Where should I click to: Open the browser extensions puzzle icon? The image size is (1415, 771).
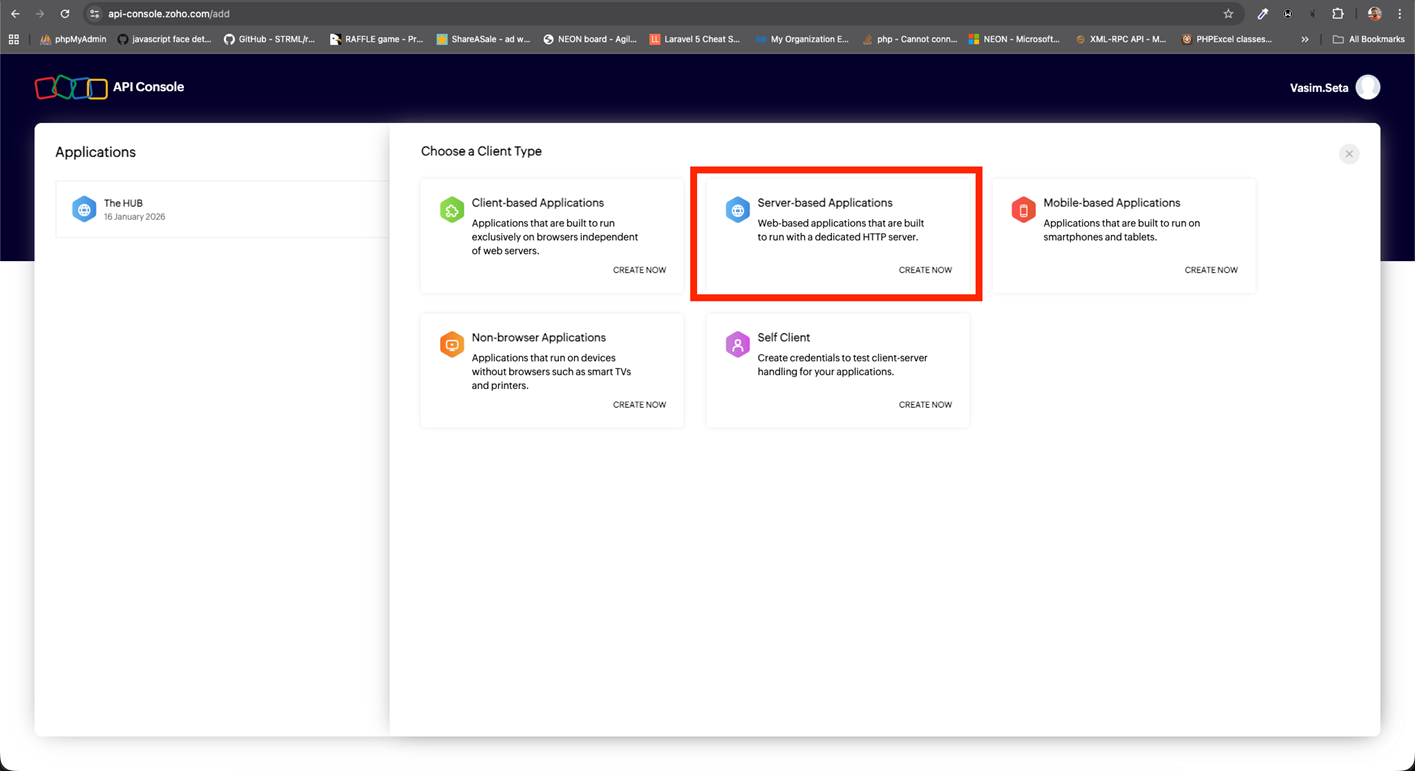pos(1338,14)
